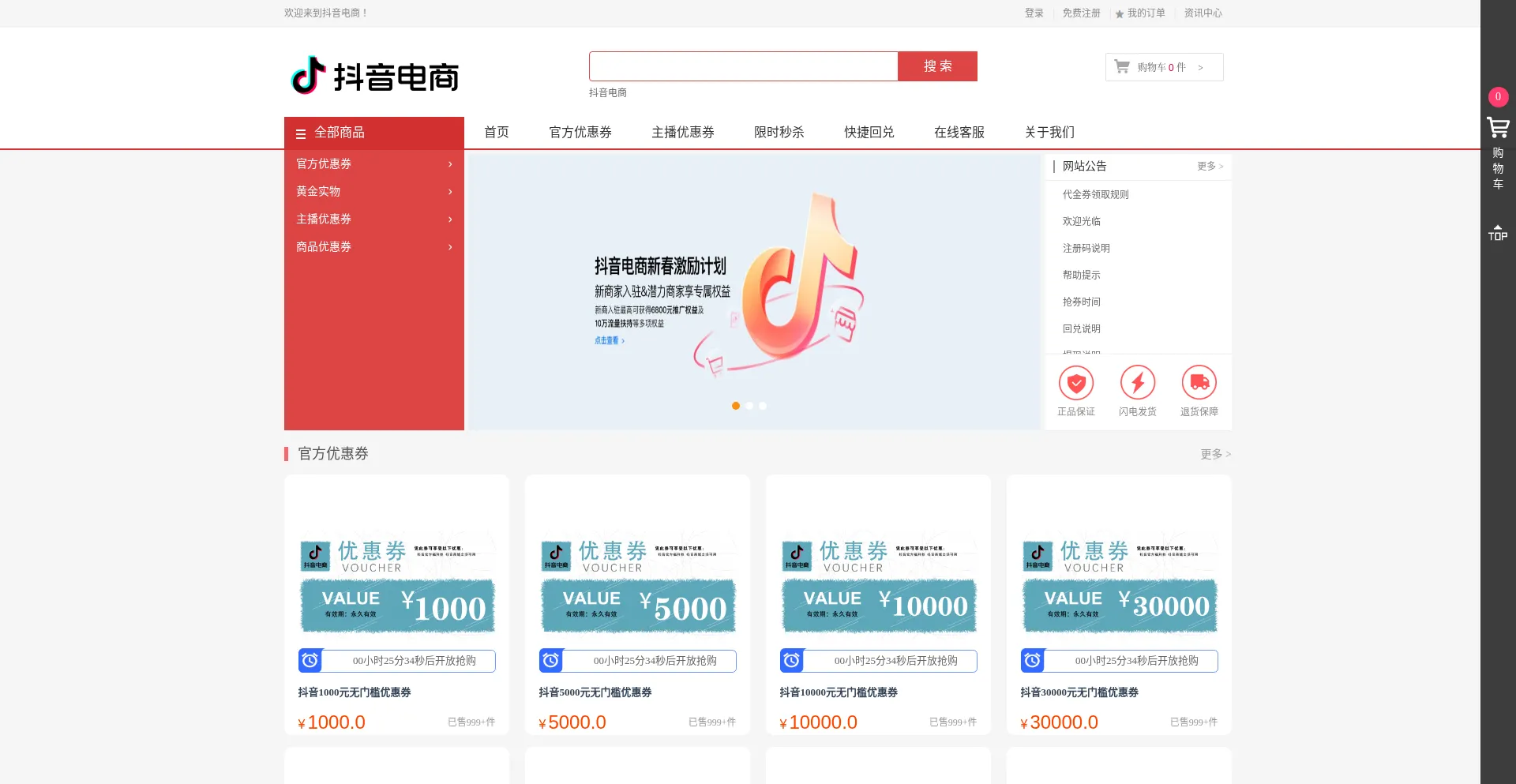Open the 回兑说明 announcement
The height and width of the screenshot is (784, 1516).
(1081, 329)
